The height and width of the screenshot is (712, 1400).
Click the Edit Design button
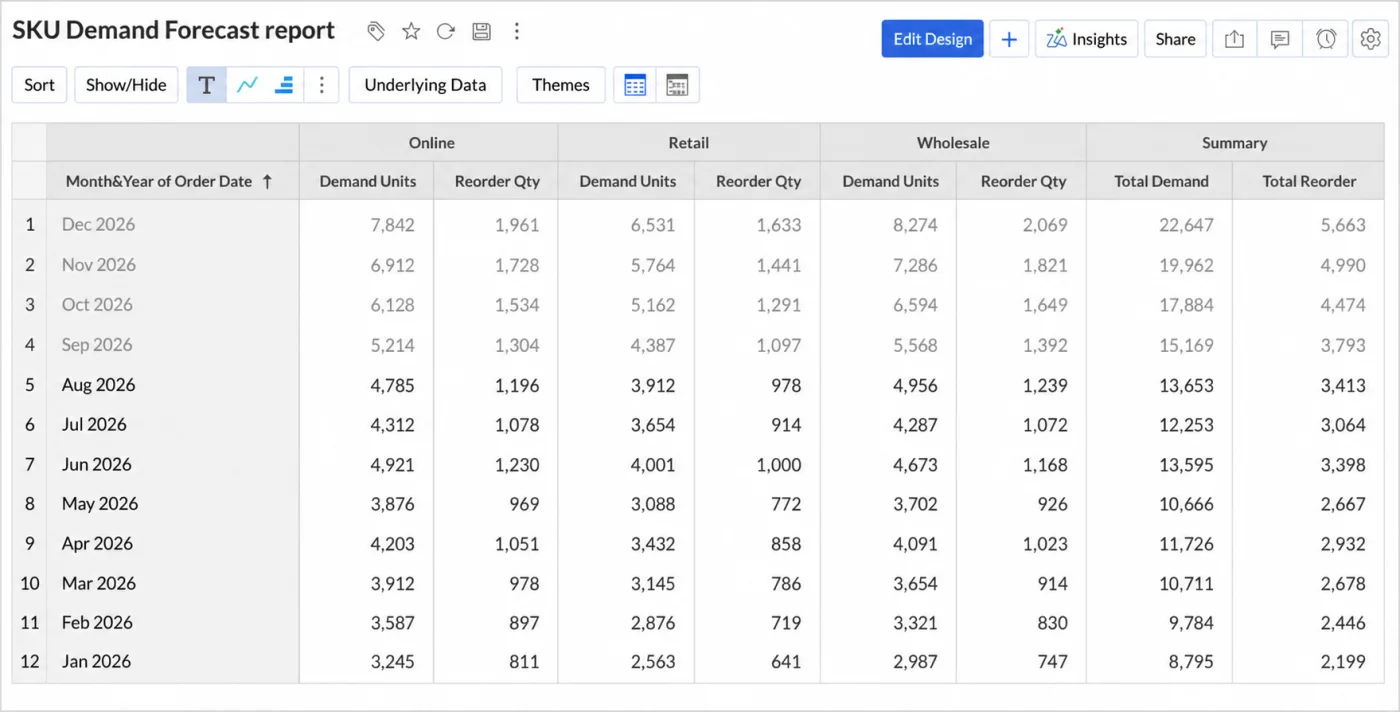coord(932,39)
